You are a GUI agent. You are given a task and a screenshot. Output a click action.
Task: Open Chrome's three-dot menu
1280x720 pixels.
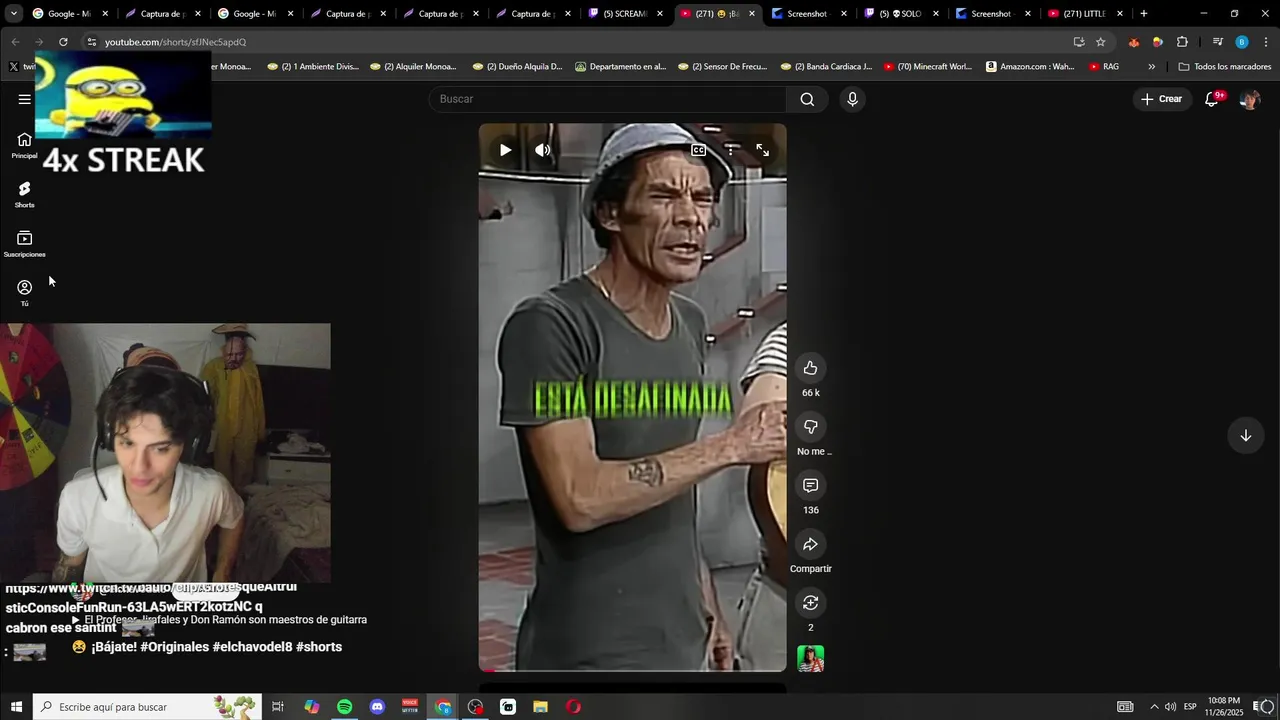pyautogui.click(x=1266, y=42)
